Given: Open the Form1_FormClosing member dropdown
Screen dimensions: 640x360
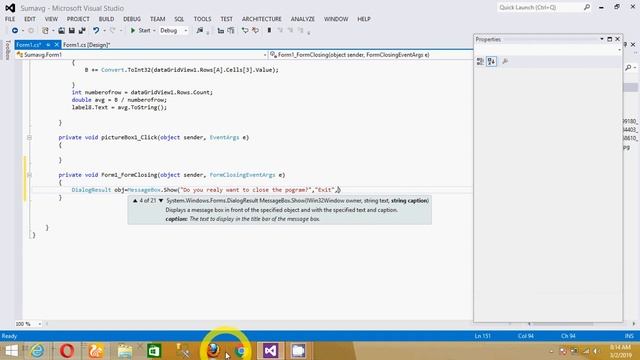Looking at the screenshot, I should click(x=371, y=55).
